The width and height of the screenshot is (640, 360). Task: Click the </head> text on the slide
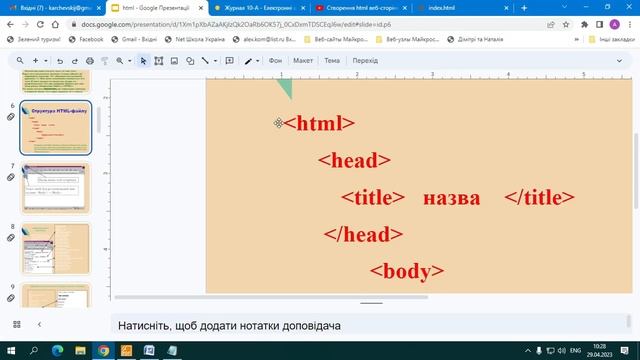pyautogui.click(x=363, y=234)
